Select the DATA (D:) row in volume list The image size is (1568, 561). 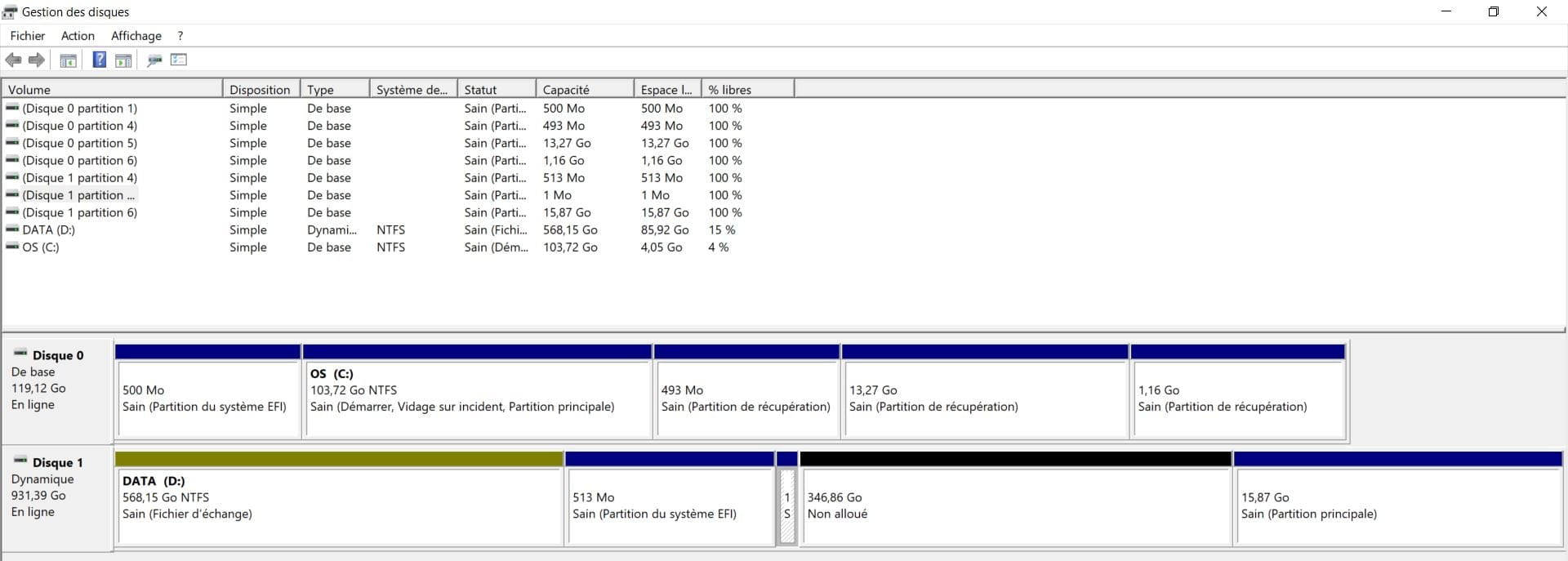(x=49, y=230)
